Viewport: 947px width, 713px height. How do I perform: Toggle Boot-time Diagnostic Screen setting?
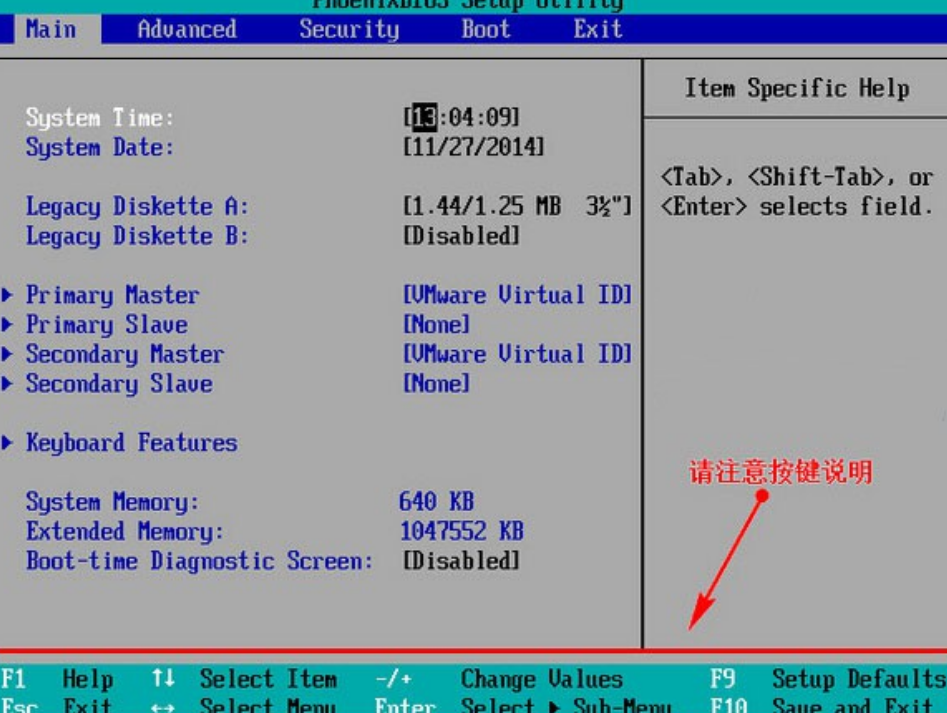coord(461,561)
